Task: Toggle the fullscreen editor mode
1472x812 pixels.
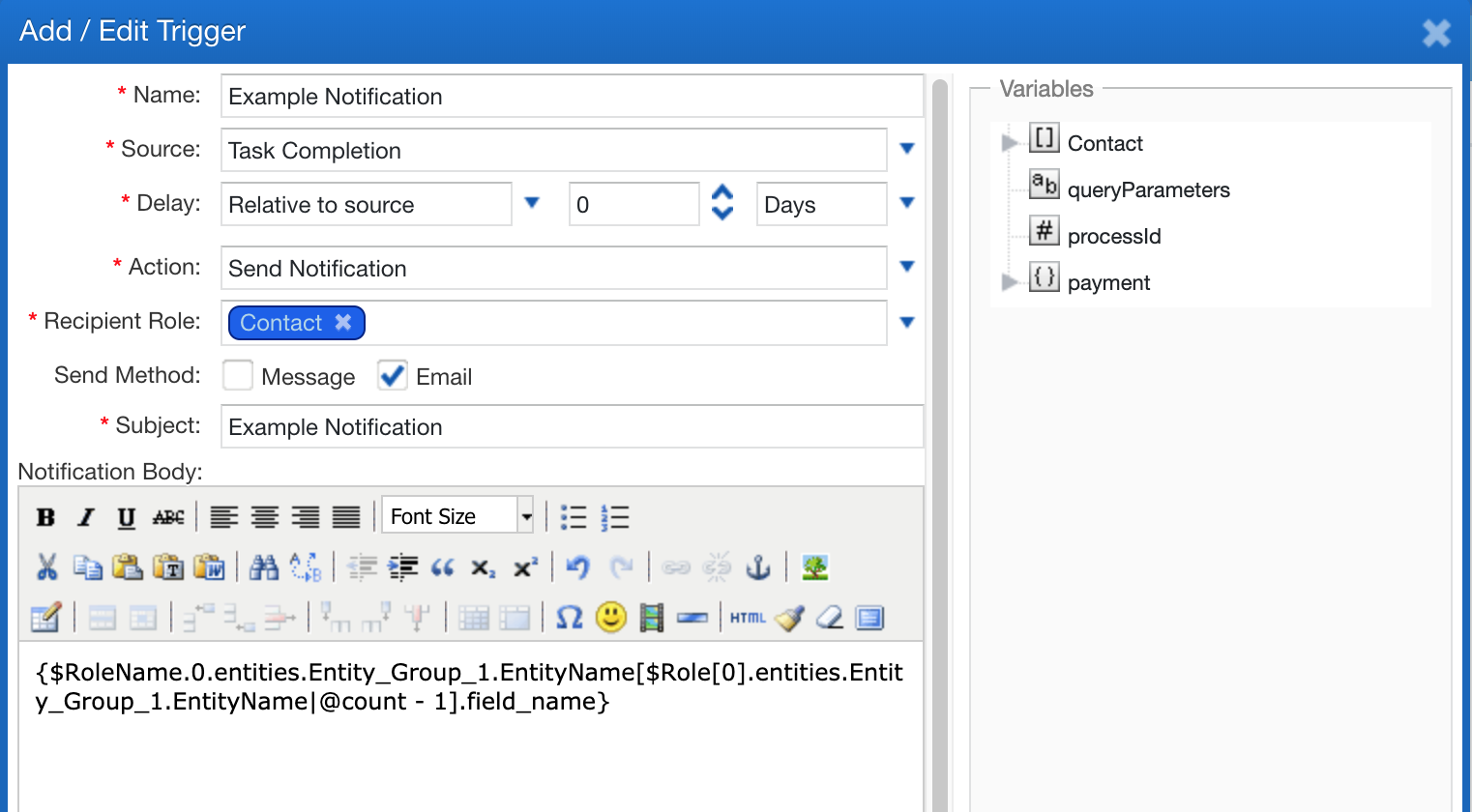Action: pyautogui.click(x=870, y=618)
